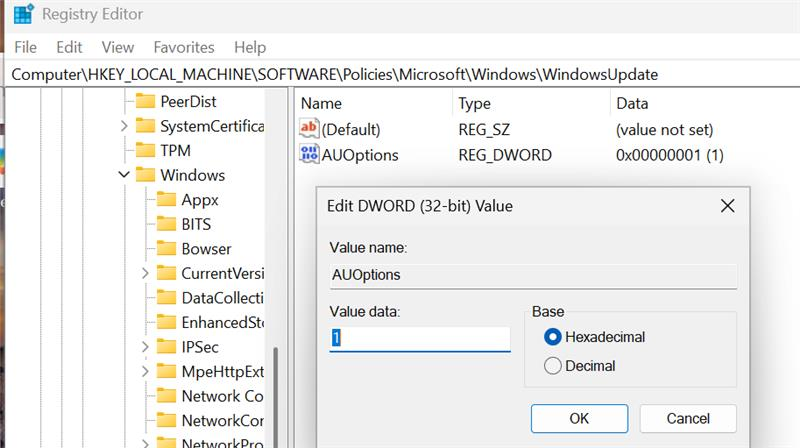Image resolution: width=800 pixels, height=448 pixels.
Task: Open the File menu
Action: pos(26,47)
